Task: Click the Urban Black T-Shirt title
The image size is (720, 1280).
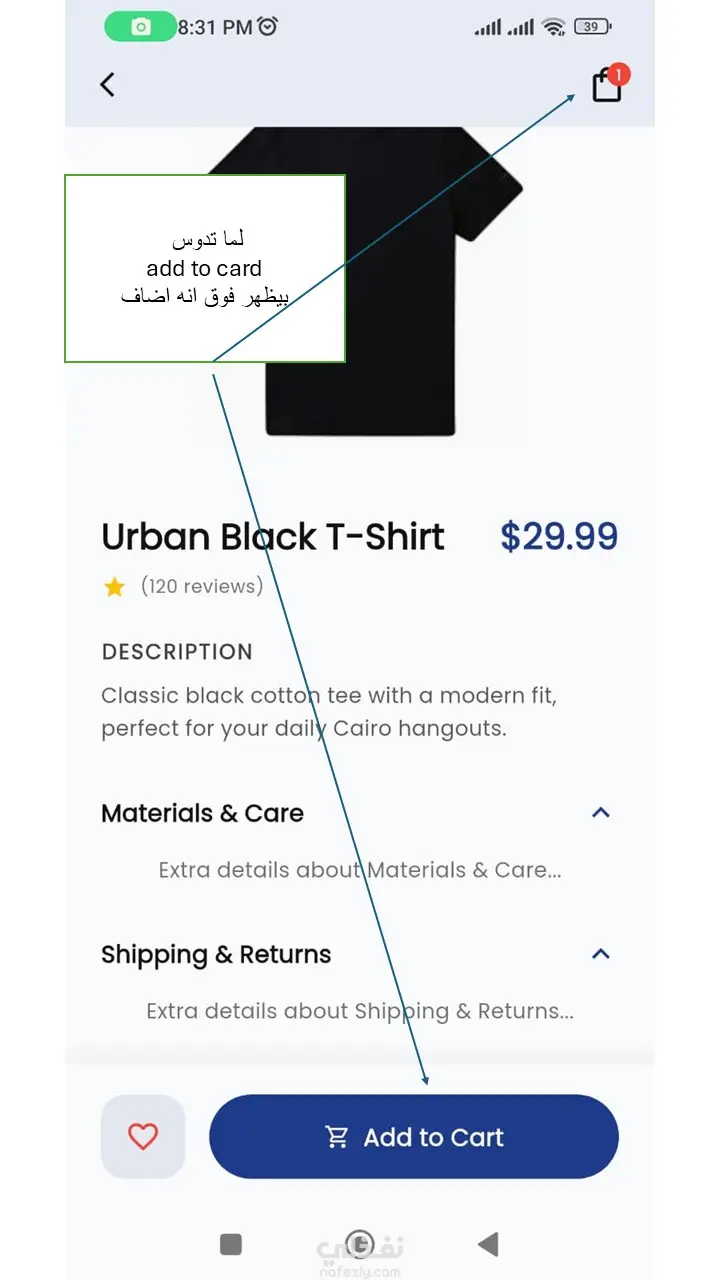Action: tap(272, 537)
